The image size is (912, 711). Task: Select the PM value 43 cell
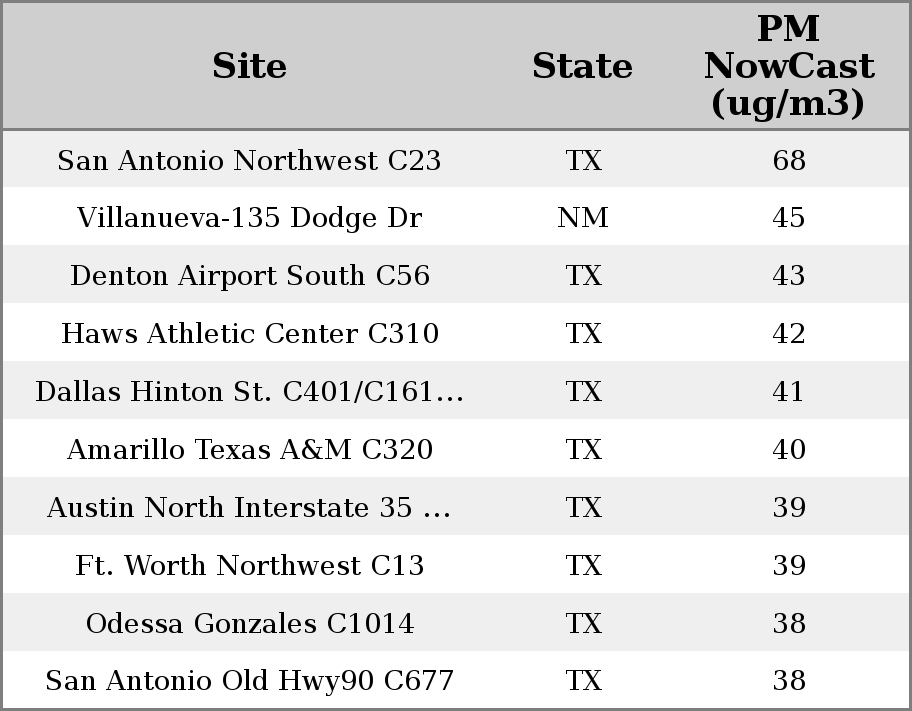tap(789, 276)
